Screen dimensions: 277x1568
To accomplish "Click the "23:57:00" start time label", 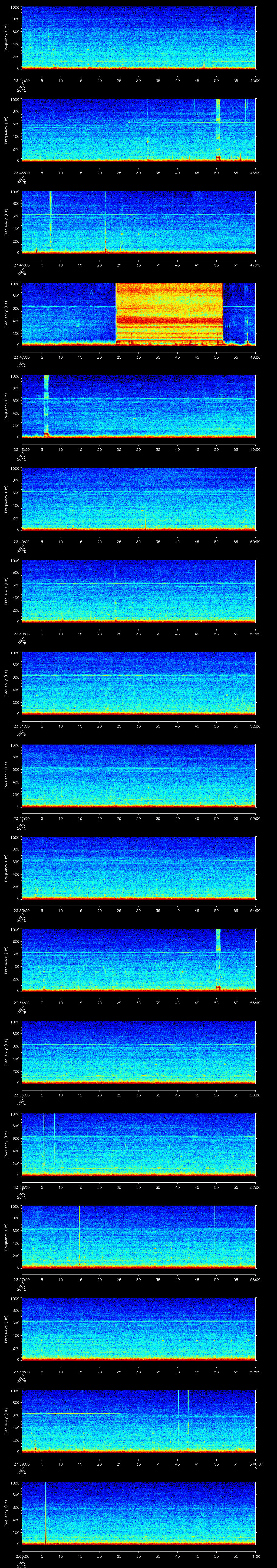I will coord(21,1279).
